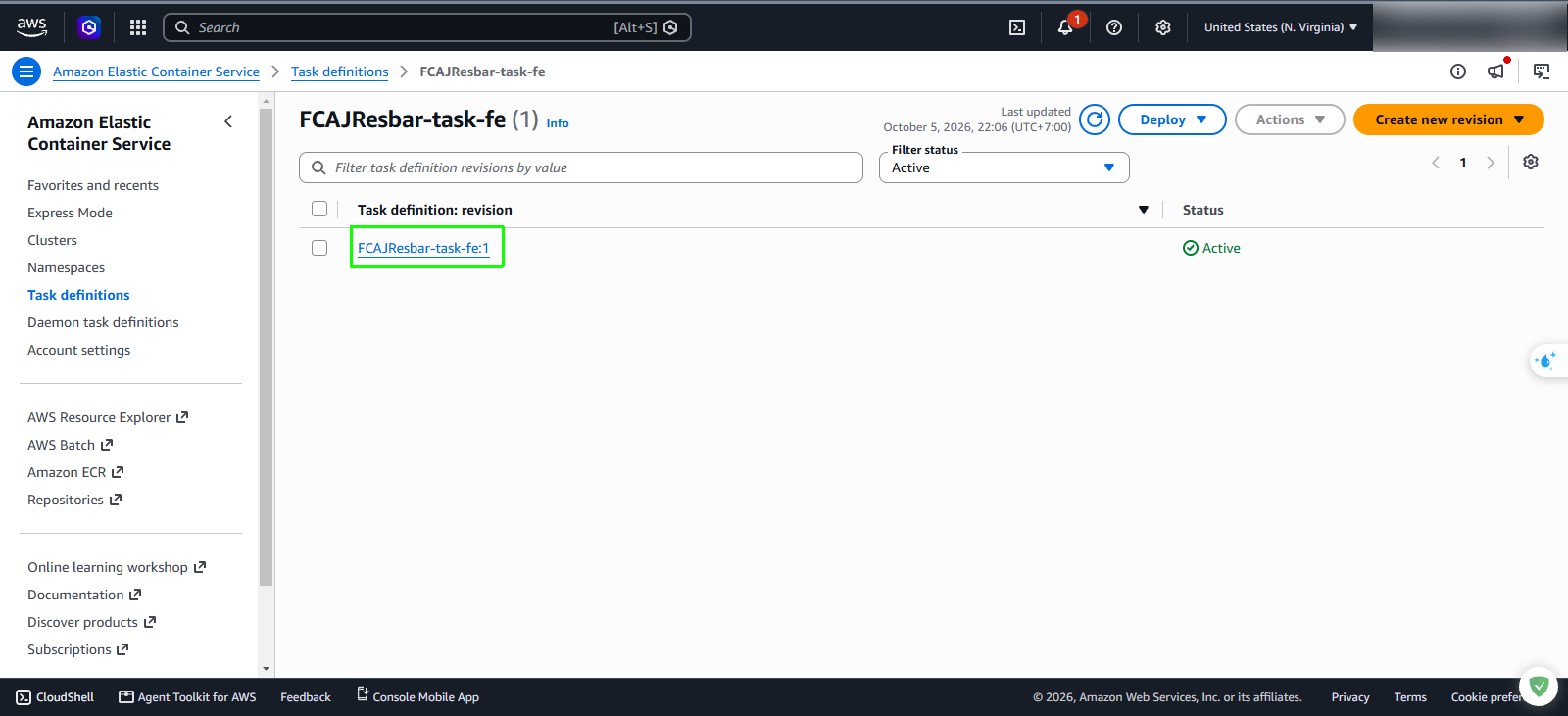Open Amazon ECR external link
Viewport: 1568px width, 716px height.
tap(75, 472)
